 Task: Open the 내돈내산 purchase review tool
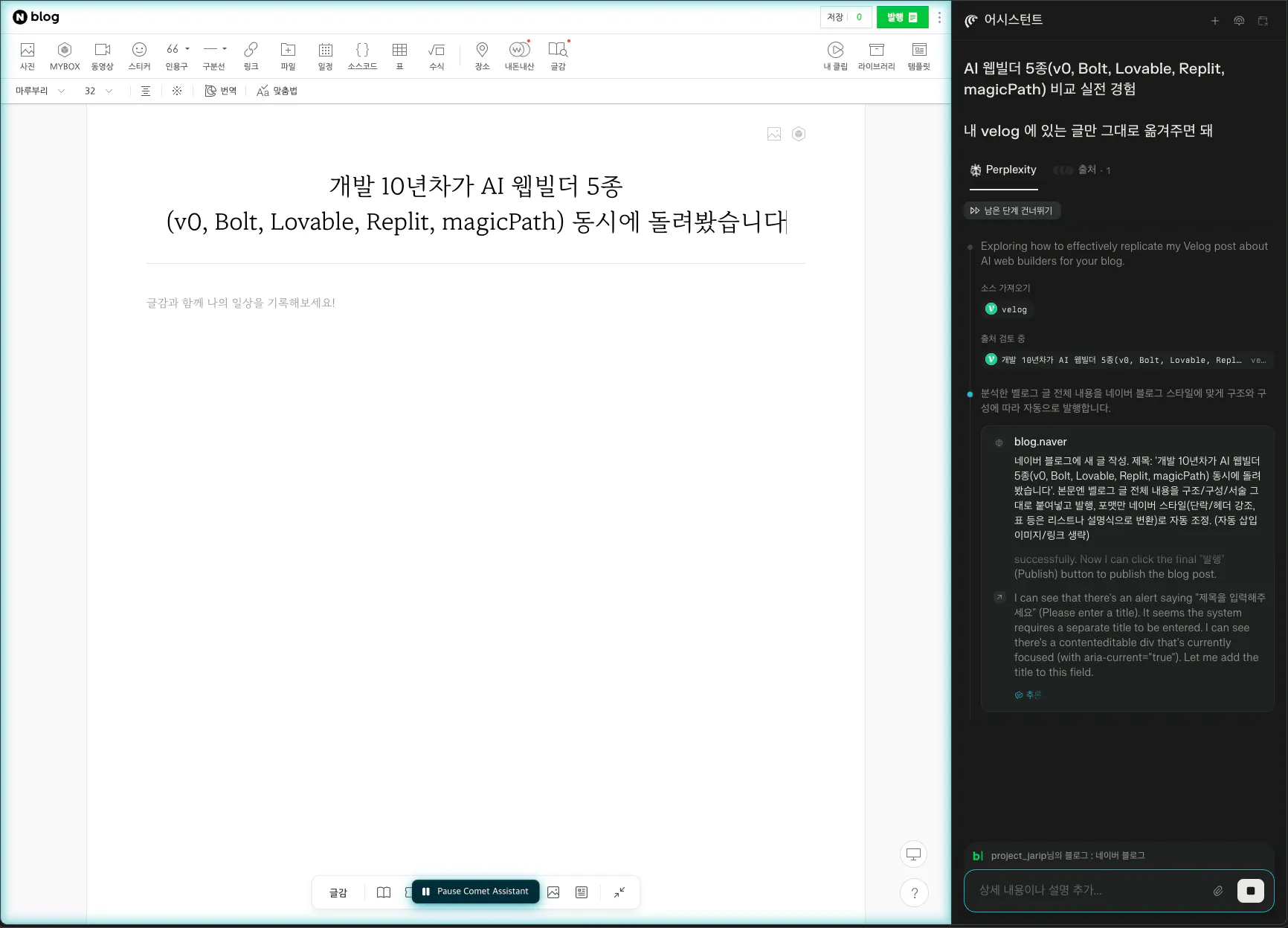coord(519,56)
